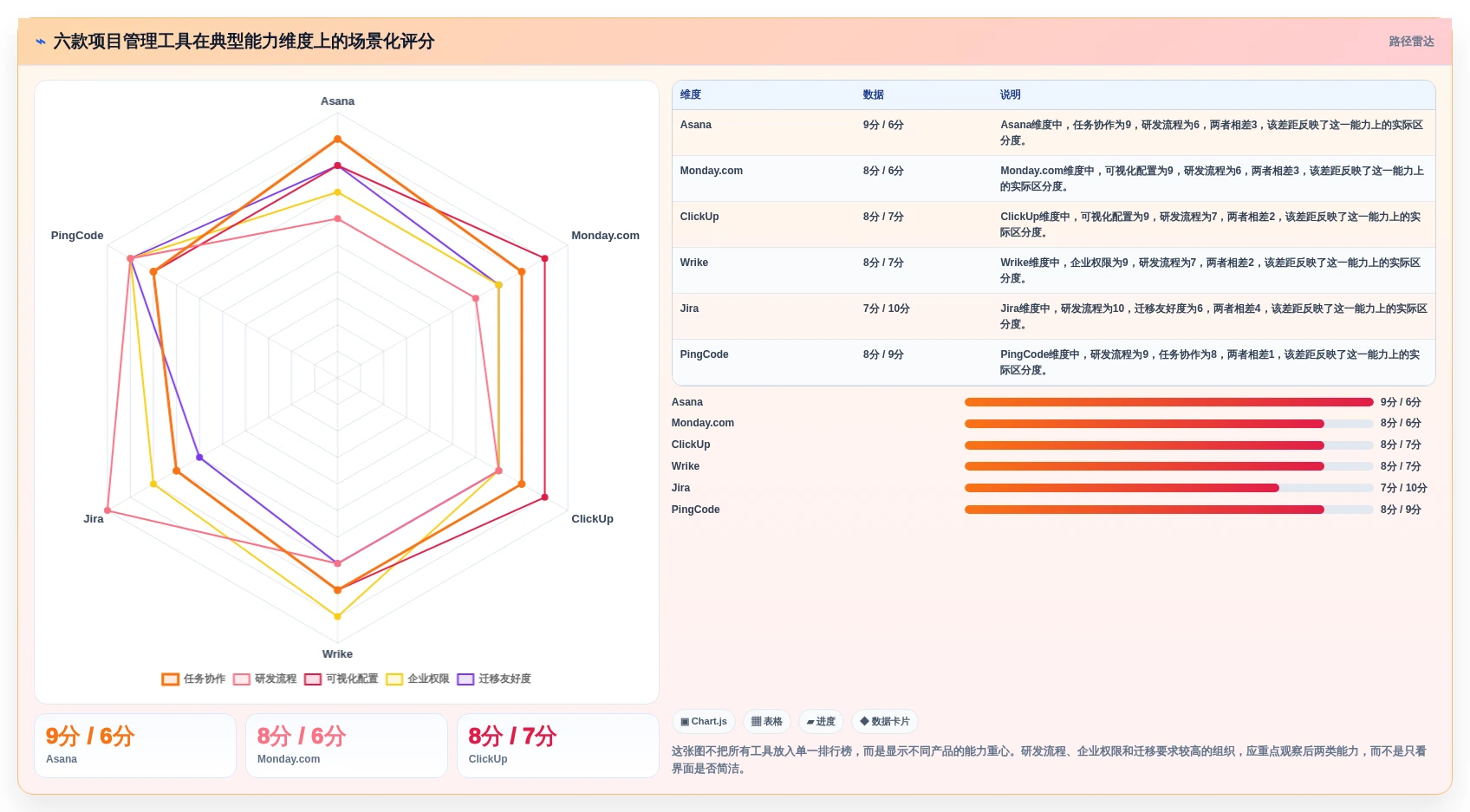Click the 进度 tag chip
The width and height of the screenshot is (1470, 812).
tap(821, 721)
